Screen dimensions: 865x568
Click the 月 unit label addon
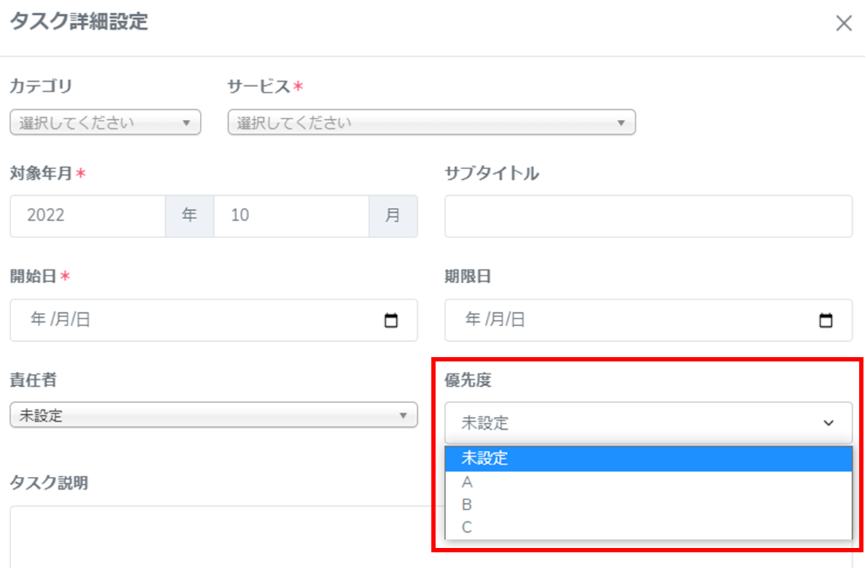coord(393,216)
